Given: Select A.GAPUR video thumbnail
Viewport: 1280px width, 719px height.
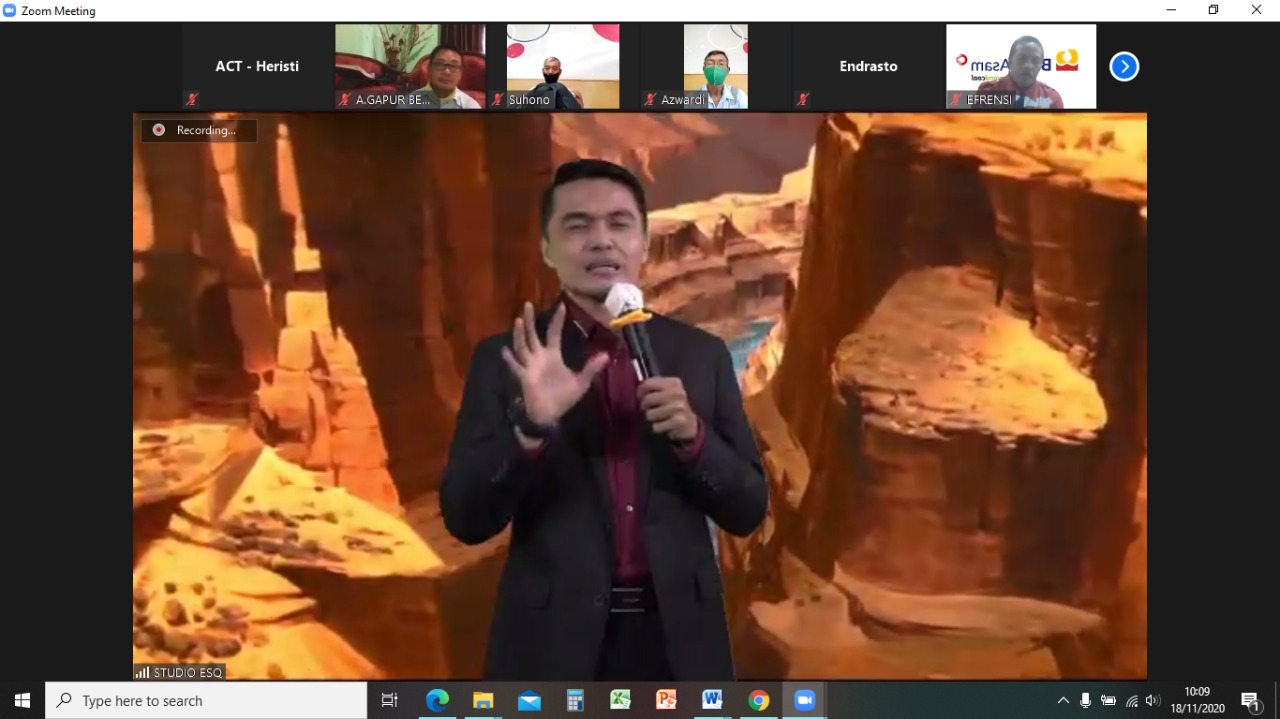Looking at the screenshot, I should click(x=410, y=66).
